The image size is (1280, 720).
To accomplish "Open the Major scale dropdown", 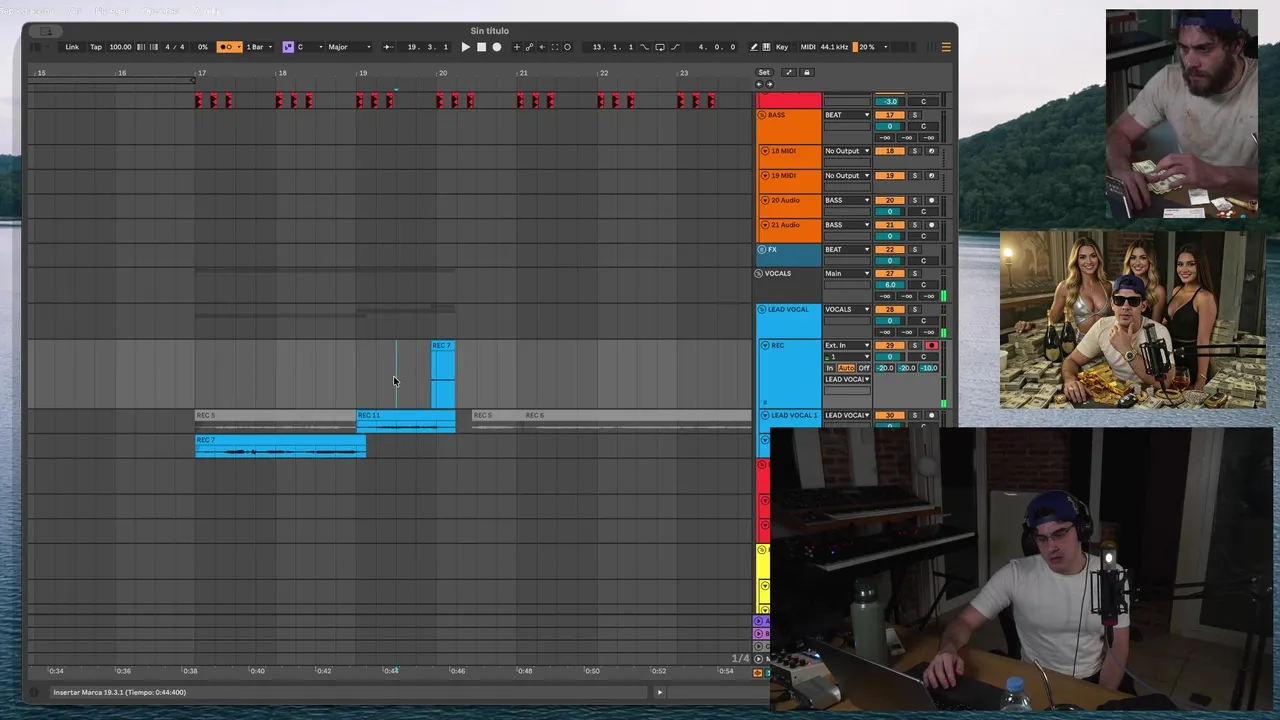I will coord(349,47).
